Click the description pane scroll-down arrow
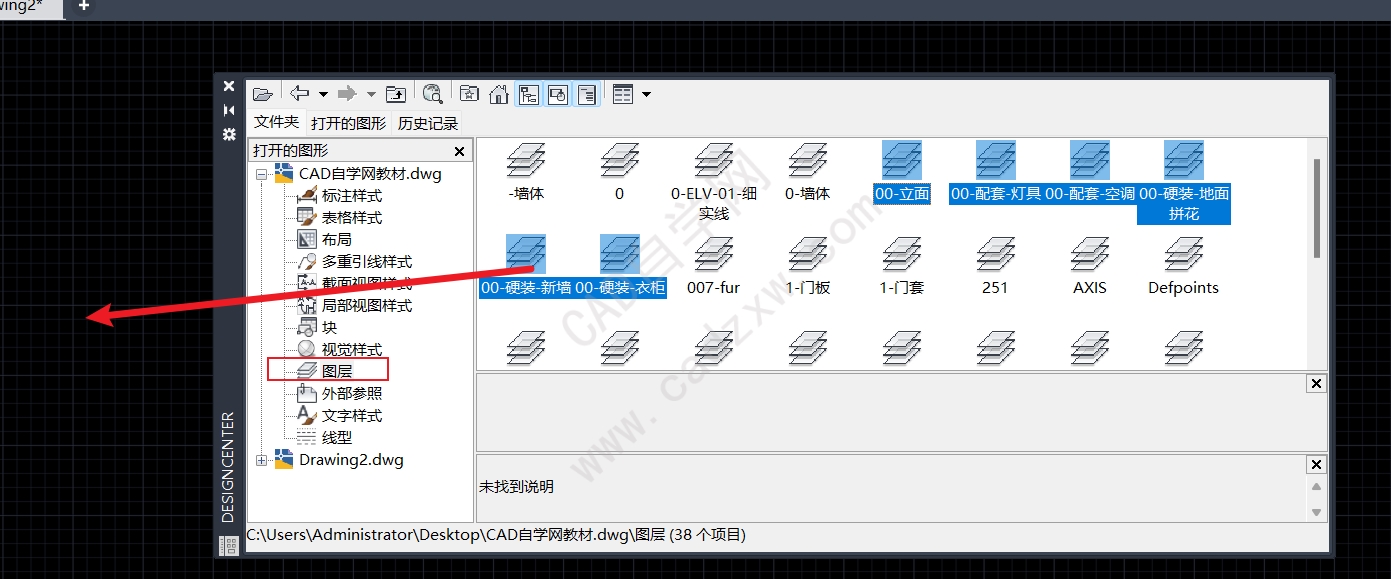The width and height of the screenshot is (1391, 579). (1316, 512)
